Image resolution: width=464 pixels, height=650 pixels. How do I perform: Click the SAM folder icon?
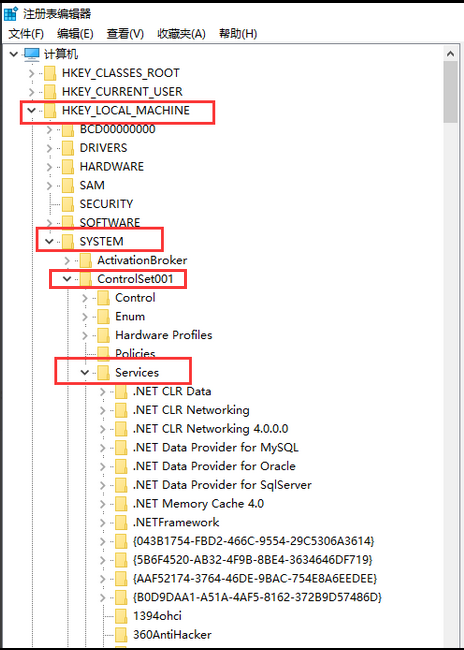(68, 185)
